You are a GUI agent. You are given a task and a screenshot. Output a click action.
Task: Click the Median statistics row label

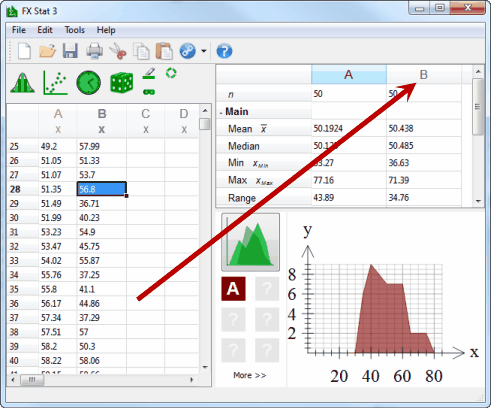(x=263, y=146)
